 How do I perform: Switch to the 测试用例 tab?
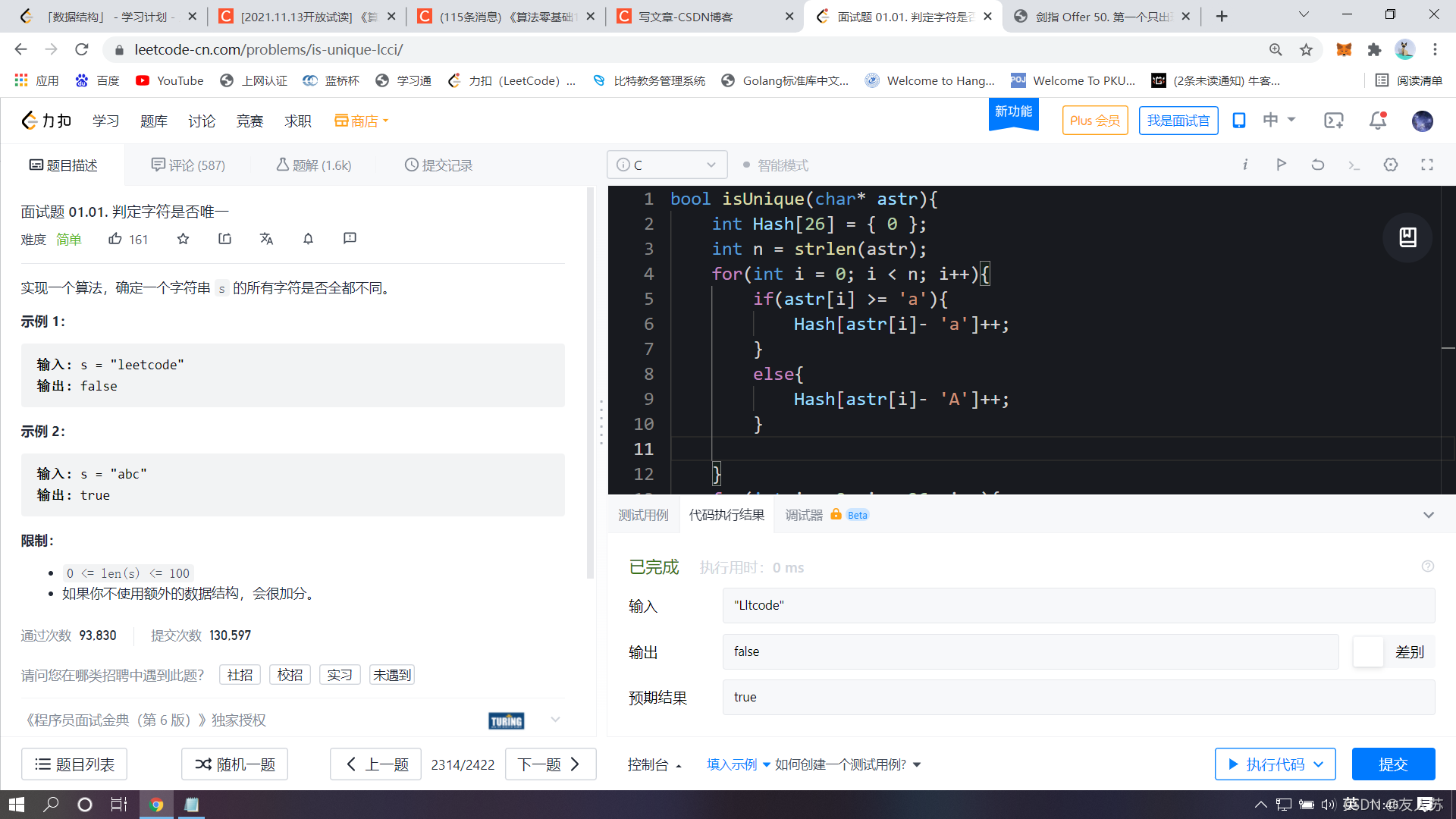(x=643, y=515)
